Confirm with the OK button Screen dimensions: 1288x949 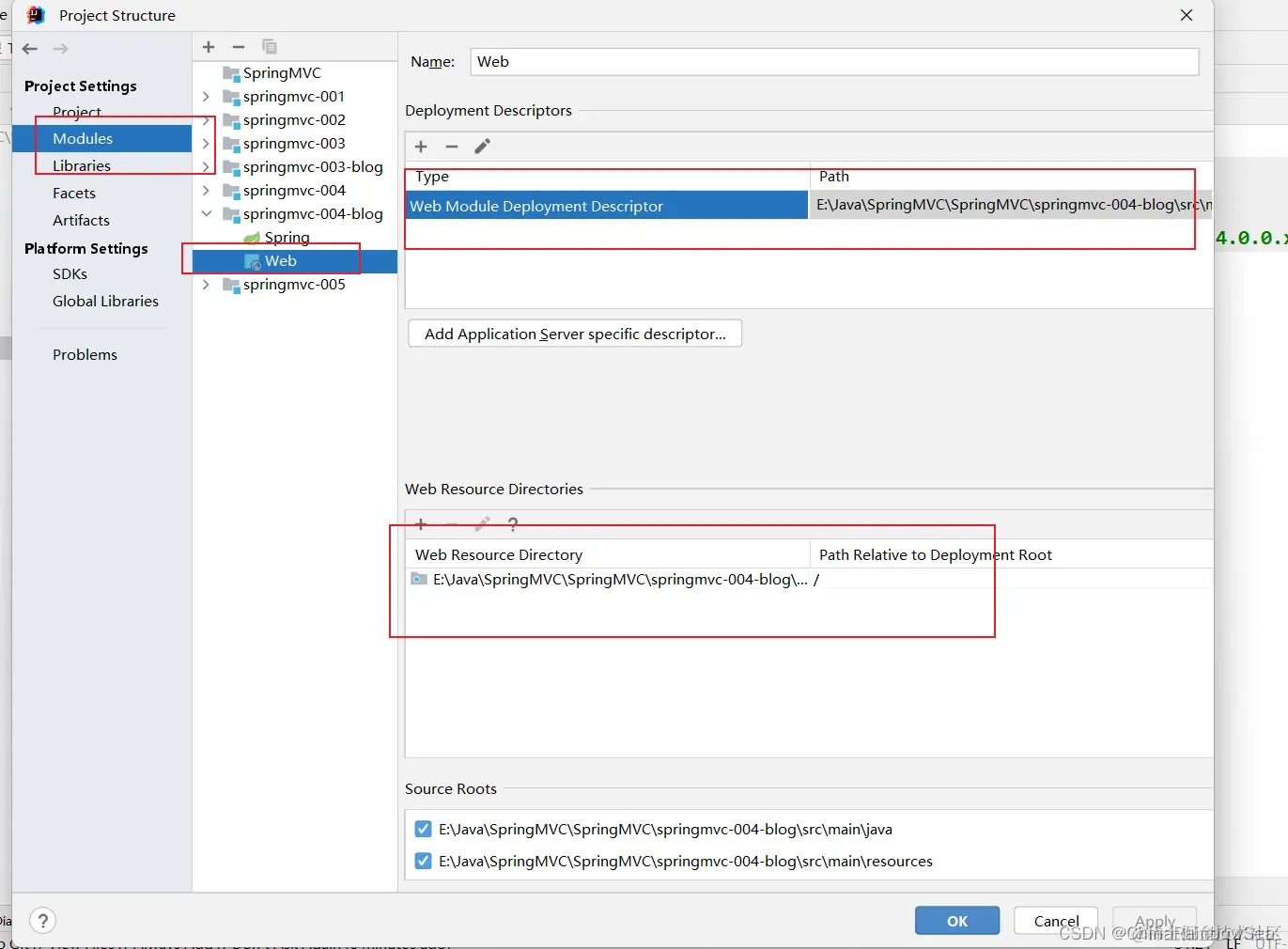[957, 921]
